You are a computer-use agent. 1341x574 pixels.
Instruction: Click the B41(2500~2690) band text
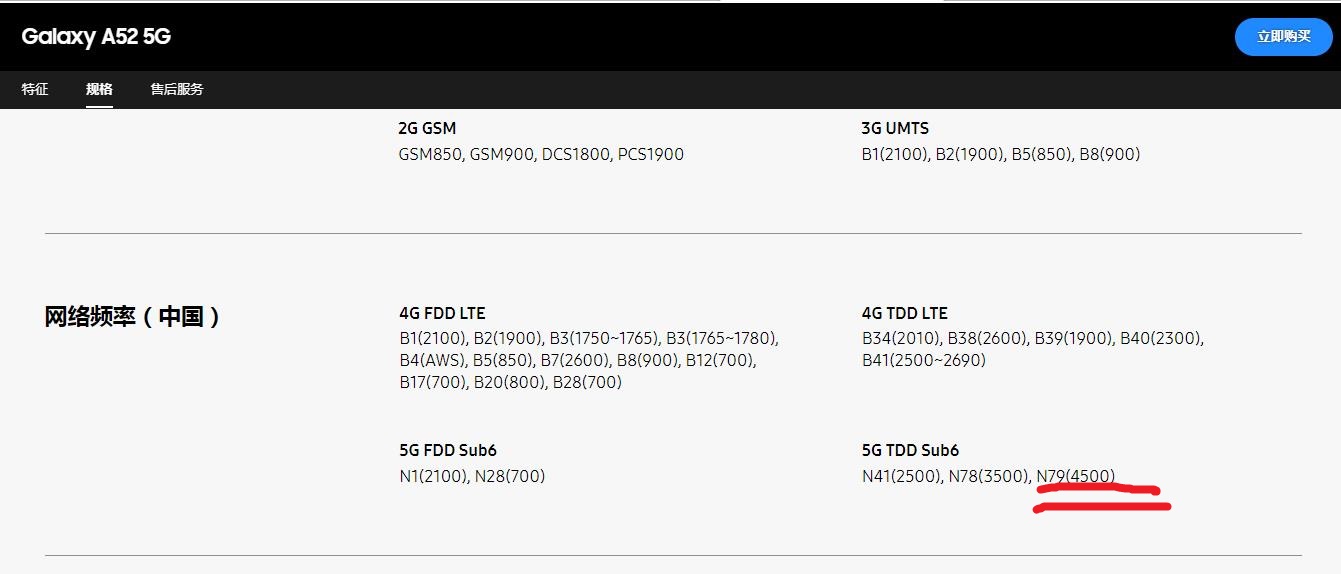[923, 360]
